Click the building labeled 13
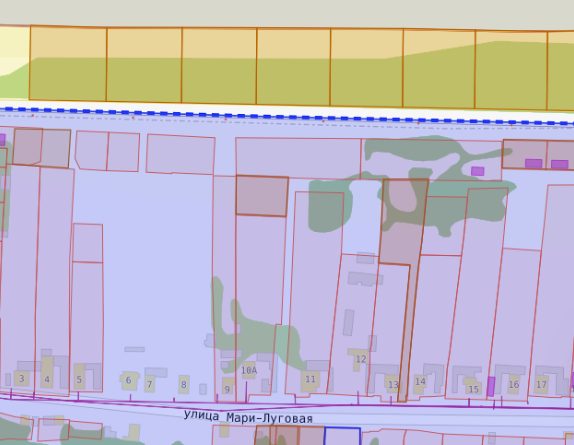 (x=393, y=385)
